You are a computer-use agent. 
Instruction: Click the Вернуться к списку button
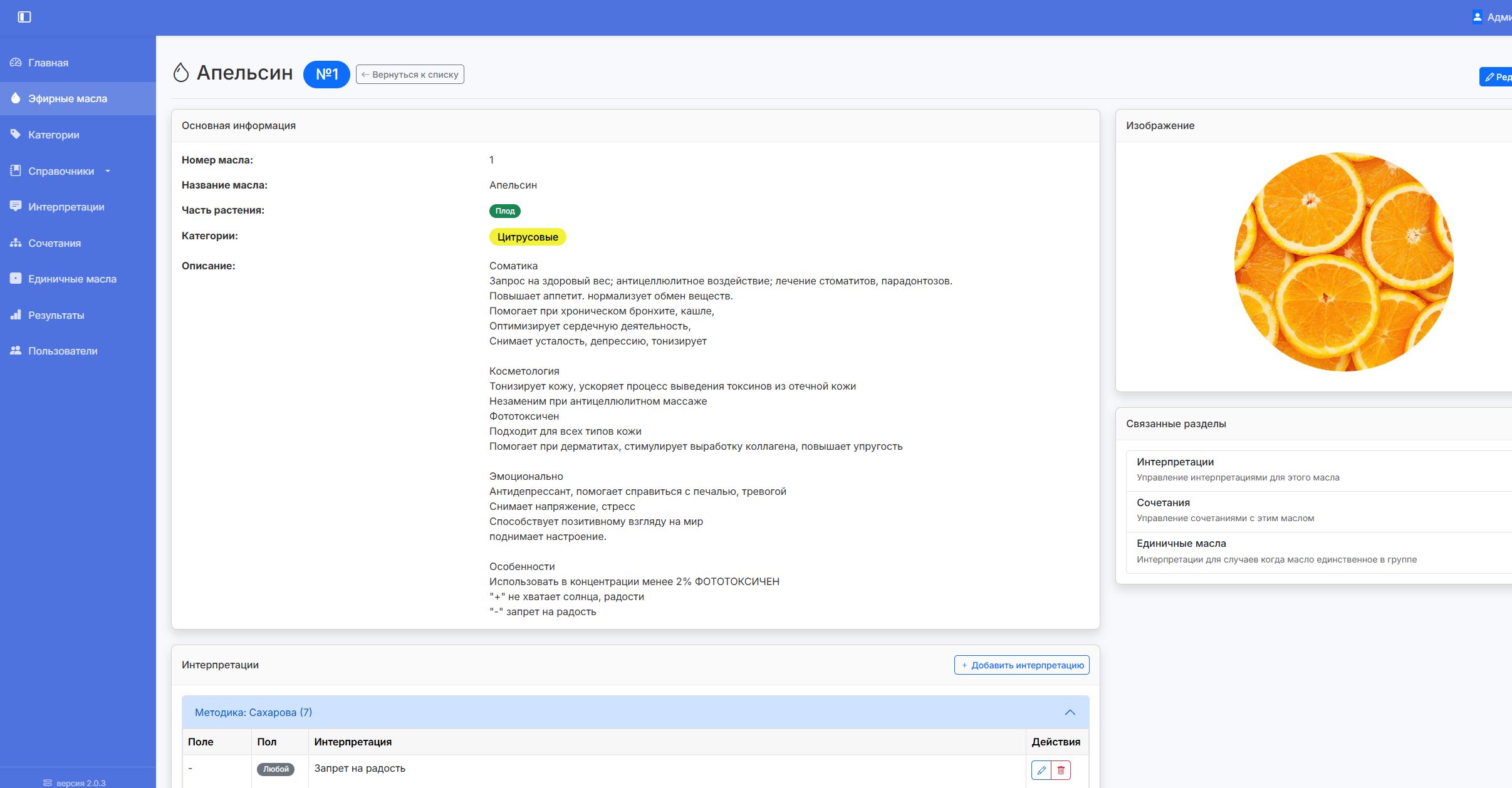click(x=410, y=75)
